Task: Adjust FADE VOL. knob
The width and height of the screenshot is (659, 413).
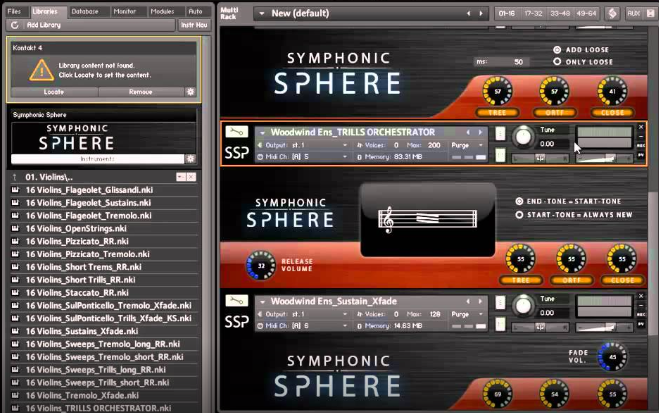Action: pyautogui.click(x=612, y=357)
